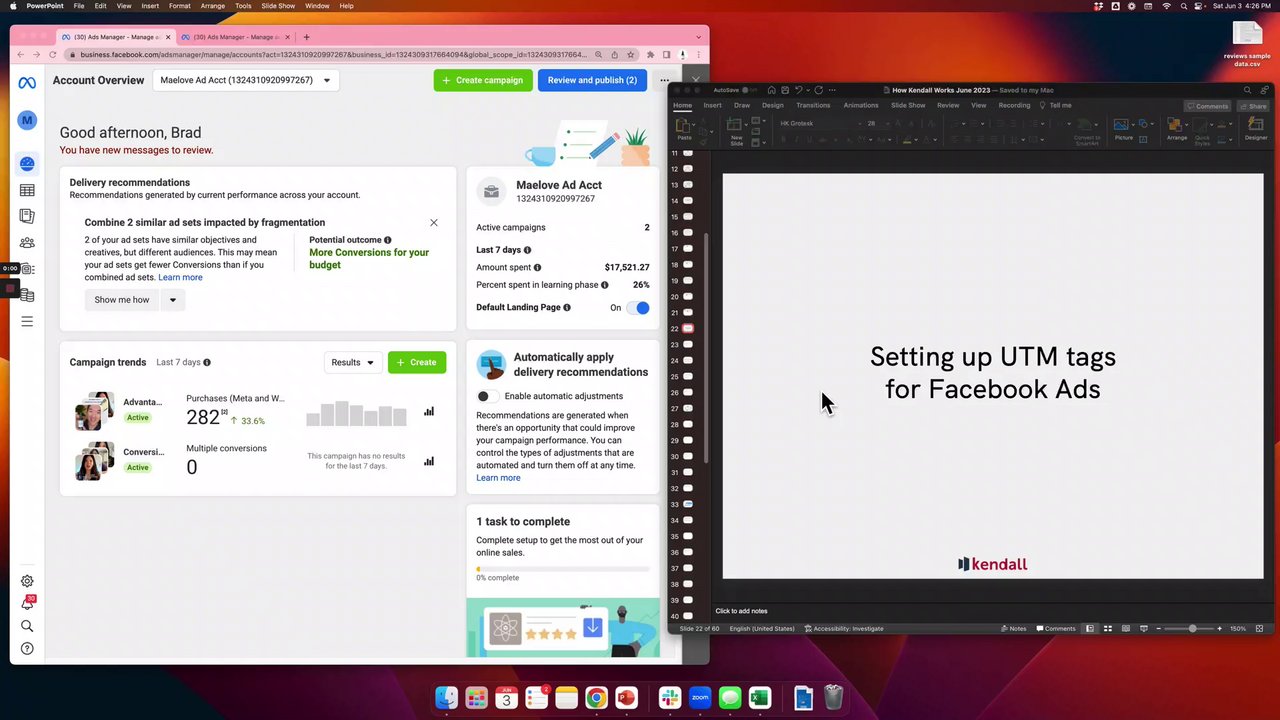
Task: Open three-dot more options in Ads Manager header
Action: (664, 80)
